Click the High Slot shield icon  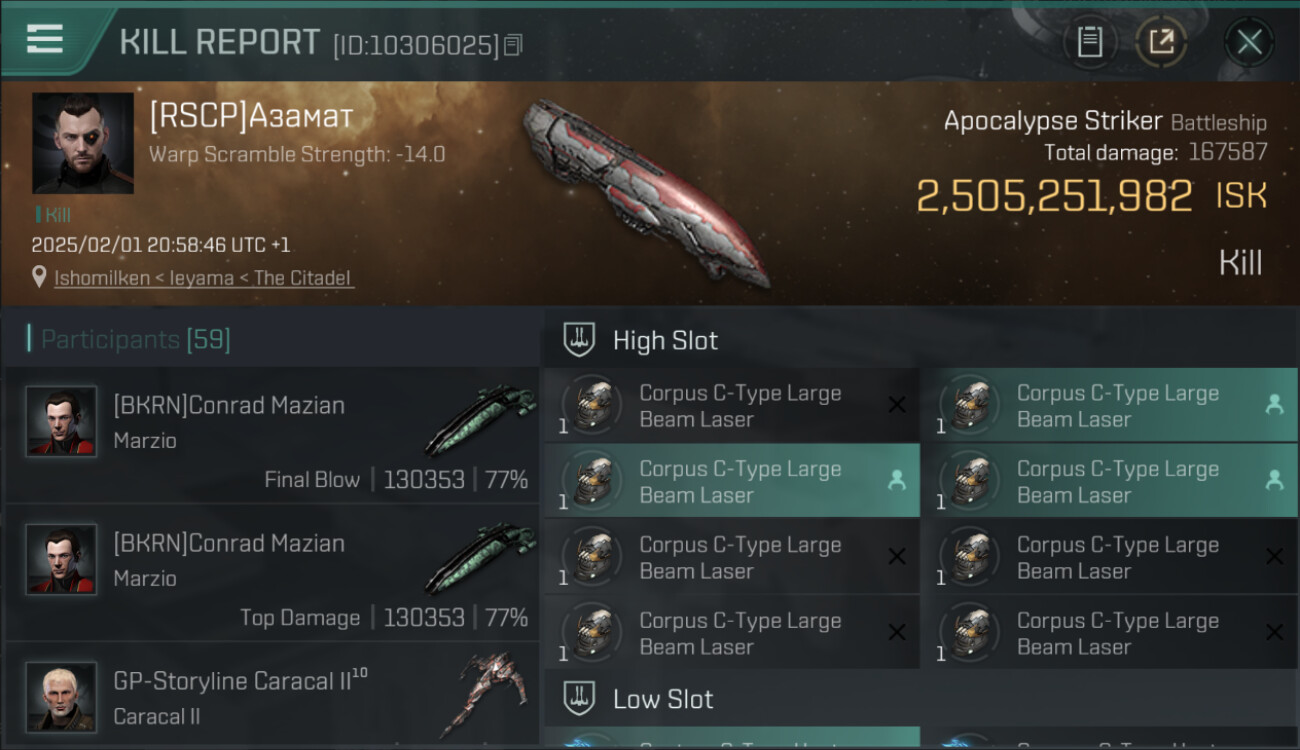[579, 340]
